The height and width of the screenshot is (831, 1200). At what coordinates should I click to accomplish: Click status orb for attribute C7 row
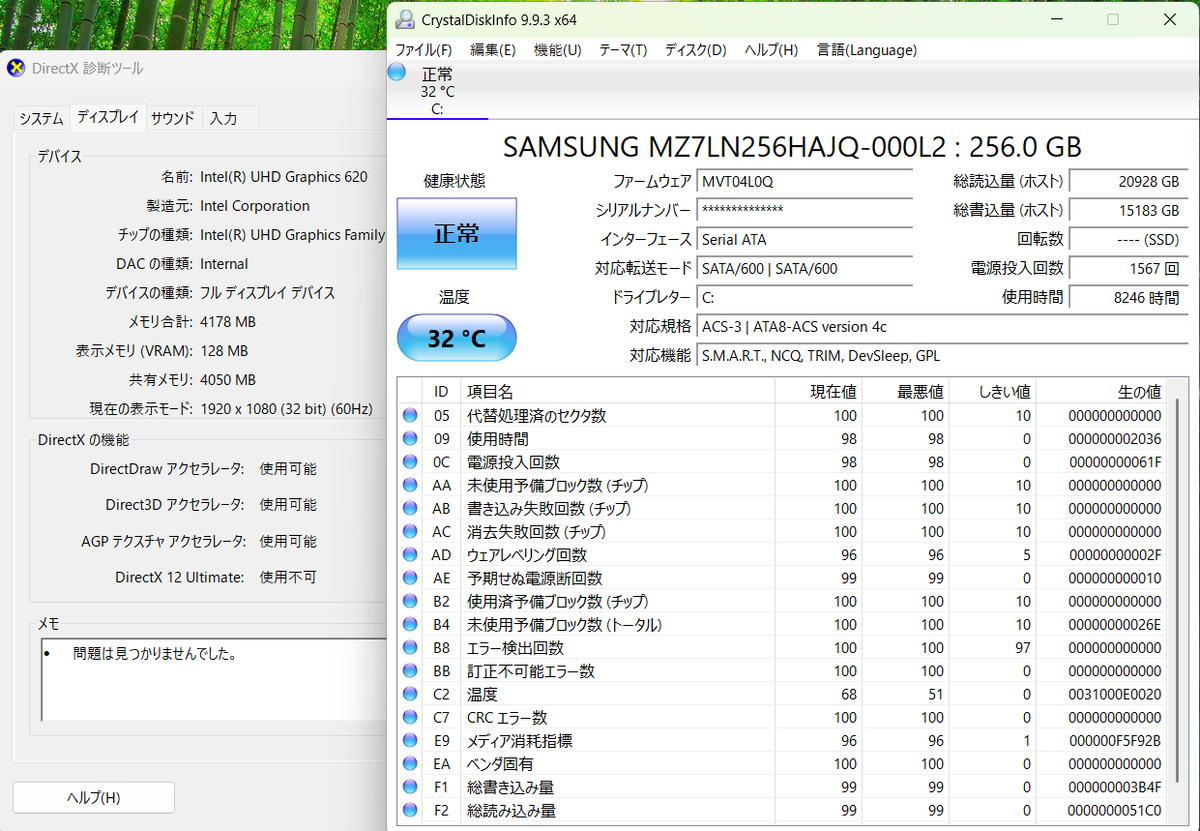[410, 717]
